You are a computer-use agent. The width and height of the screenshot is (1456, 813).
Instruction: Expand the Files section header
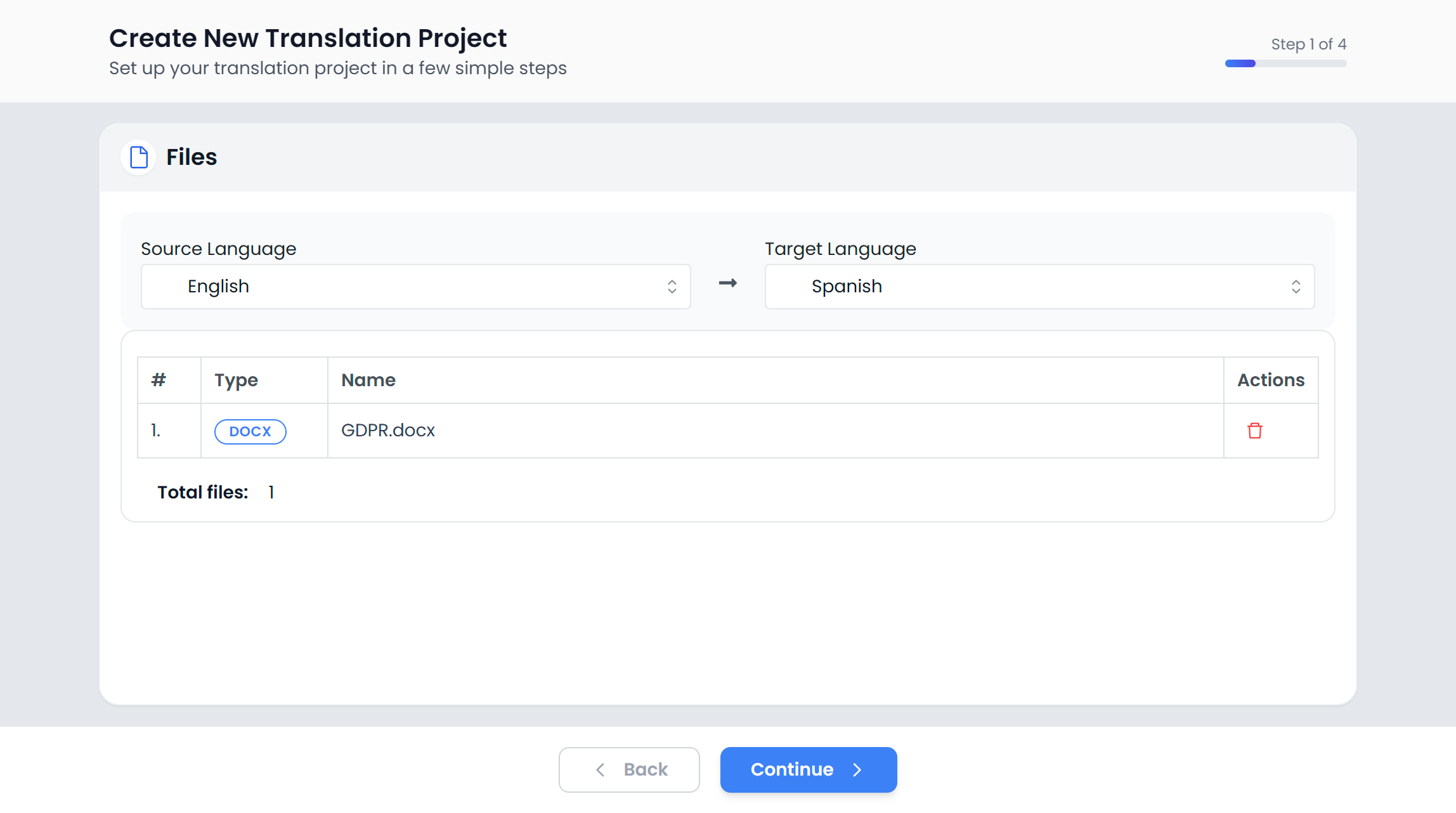pyautogui.click(x=191, y=157)
